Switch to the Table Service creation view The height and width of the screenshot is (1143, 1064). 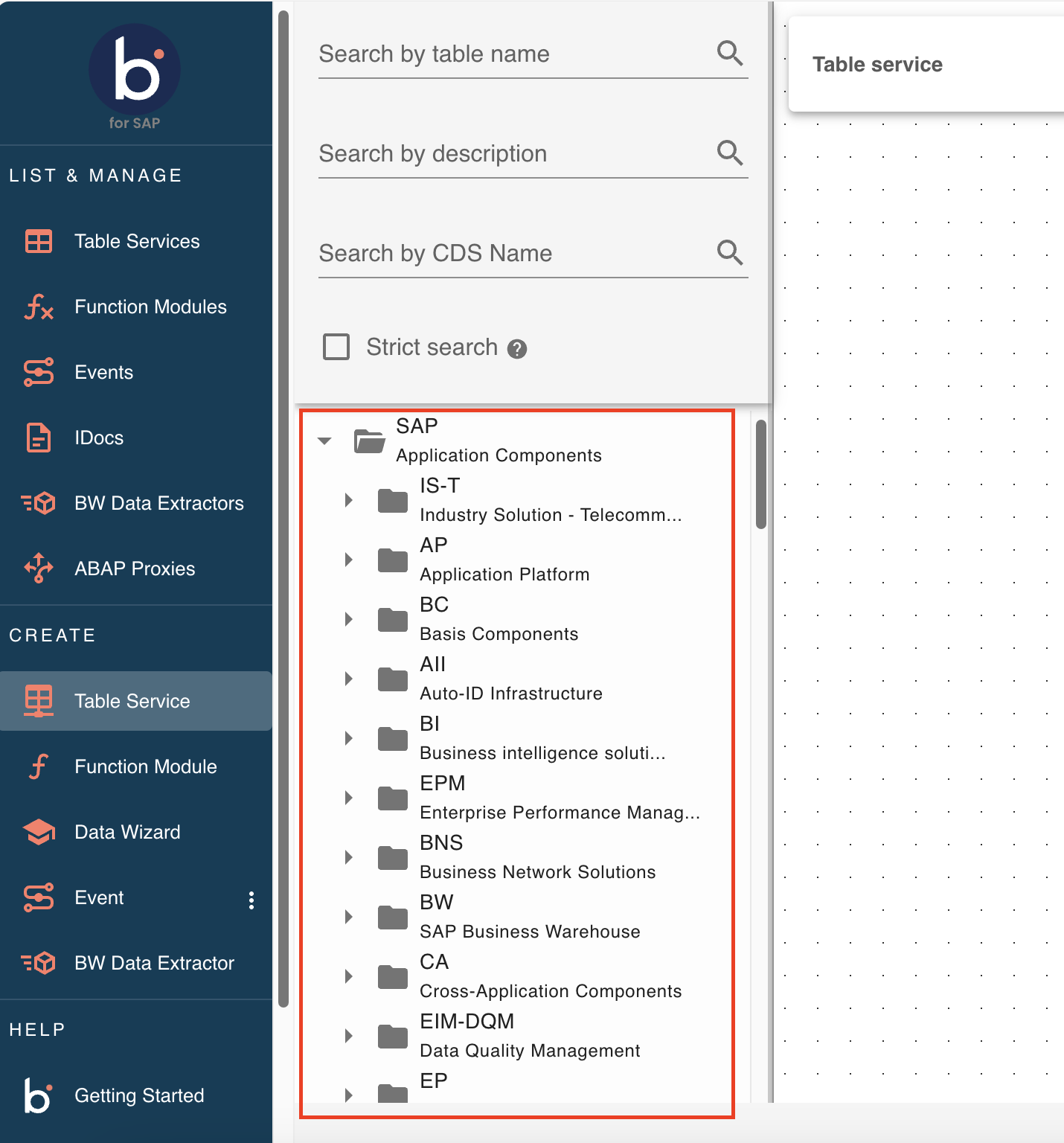point(131,700)
